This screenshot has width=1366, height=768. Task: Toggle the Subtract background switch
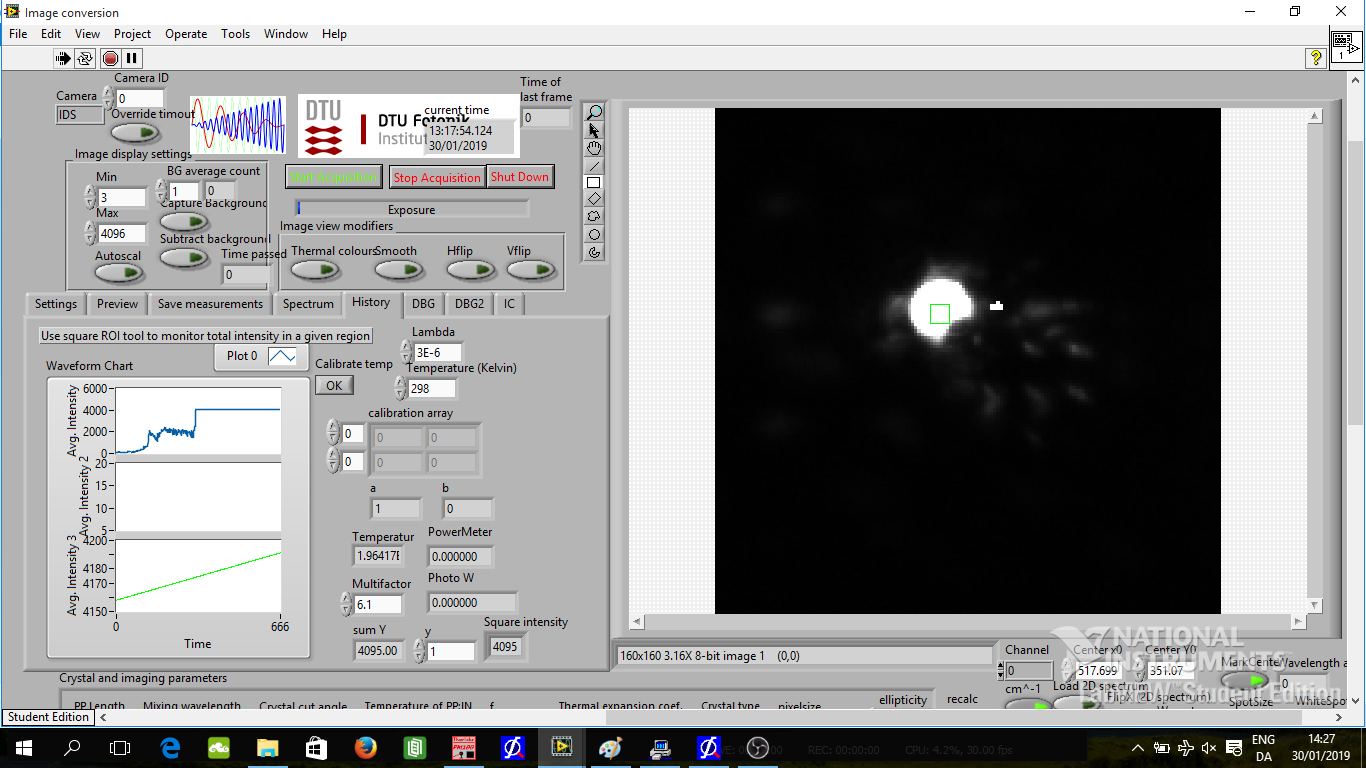click(185, 257)
